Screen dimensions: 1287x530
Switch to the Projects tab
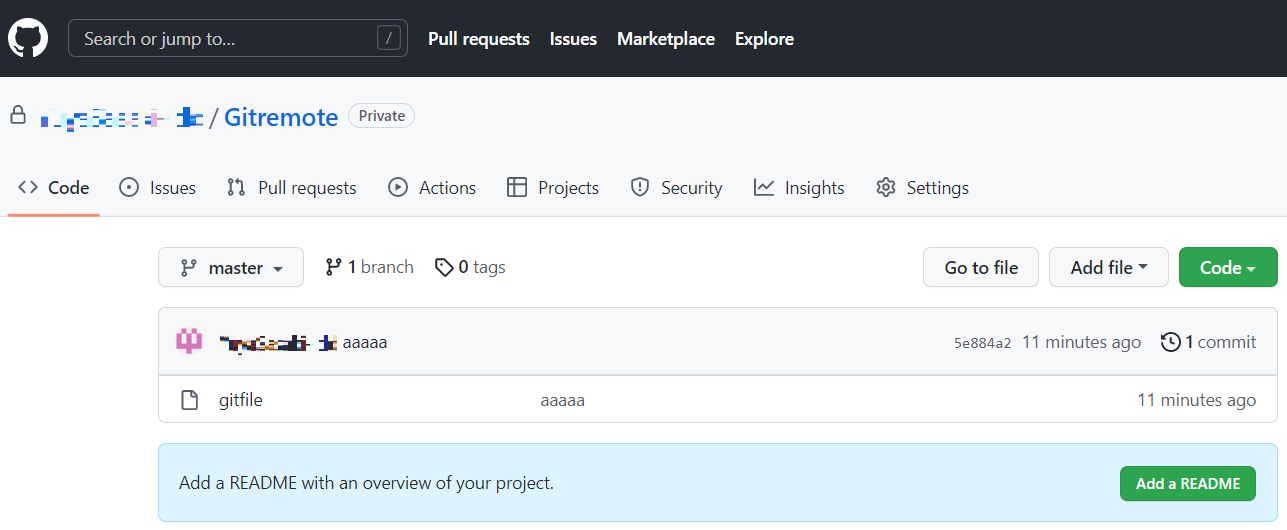coord(553,187)
